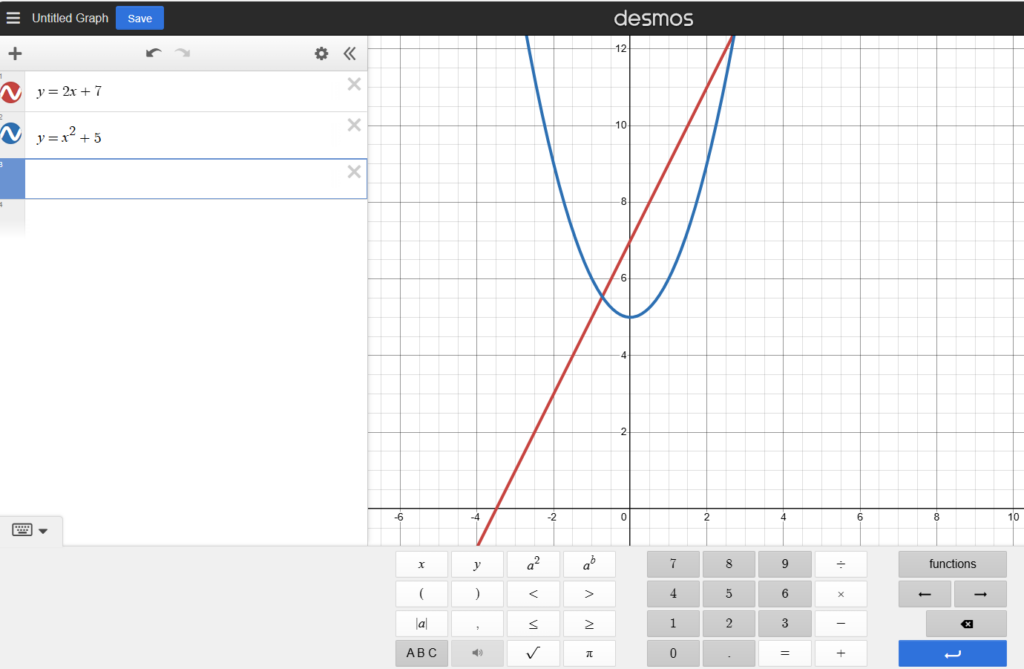Tap number 4 on keypad
The image size is (1024, 669).
673,594
